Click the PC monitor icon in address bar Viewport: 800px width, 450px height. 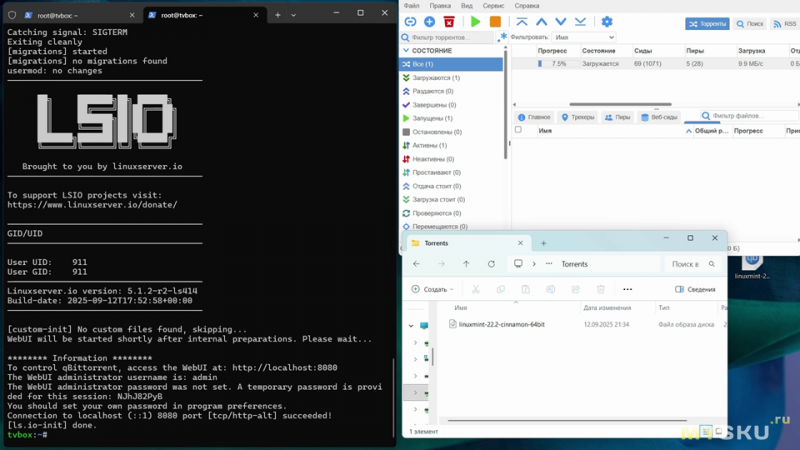click(x=518, y=264)
